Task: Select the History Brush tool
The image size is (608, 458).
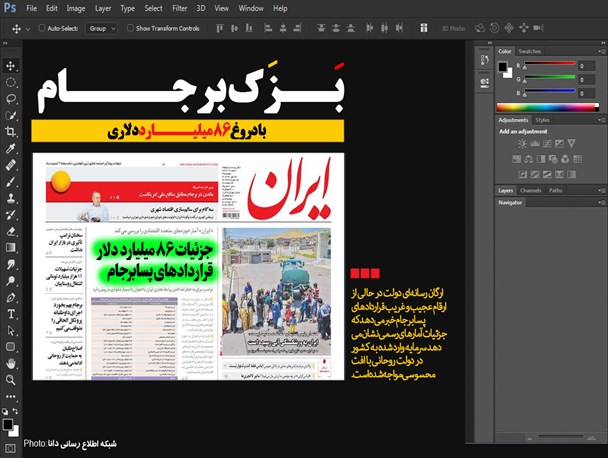Action: tap(10, 214)
